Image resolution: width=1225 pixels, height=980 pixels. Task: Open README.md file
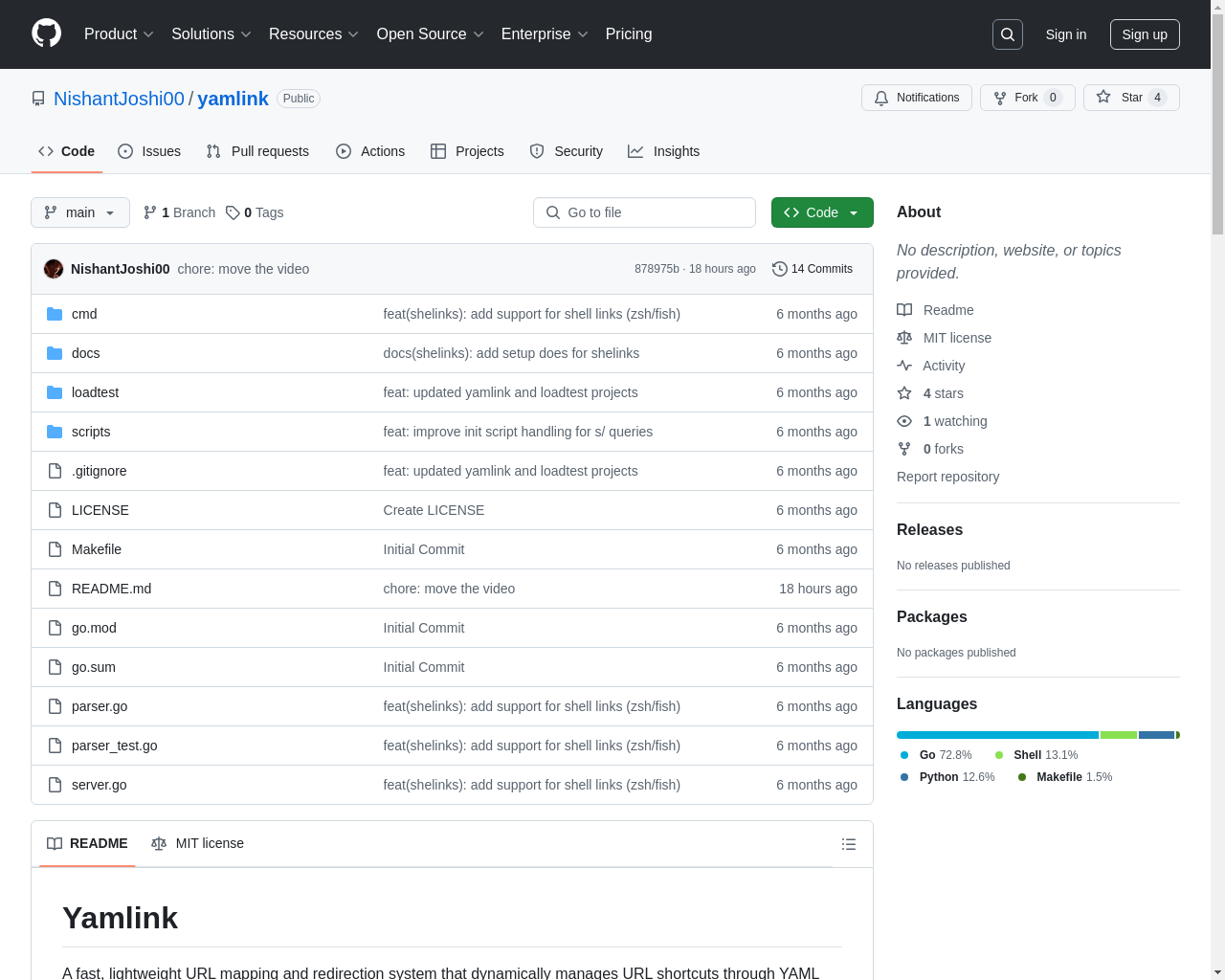click(111, 589)
